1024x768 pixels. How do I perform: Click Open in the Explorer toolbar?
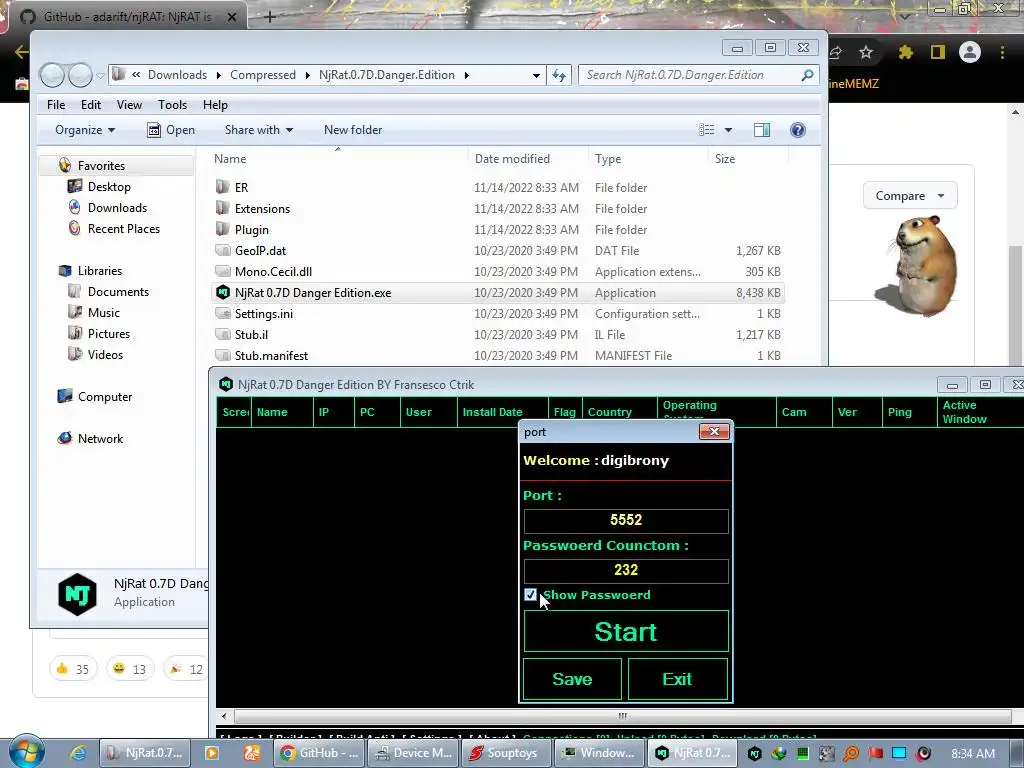pyautogui.click(x=171, y=130)
